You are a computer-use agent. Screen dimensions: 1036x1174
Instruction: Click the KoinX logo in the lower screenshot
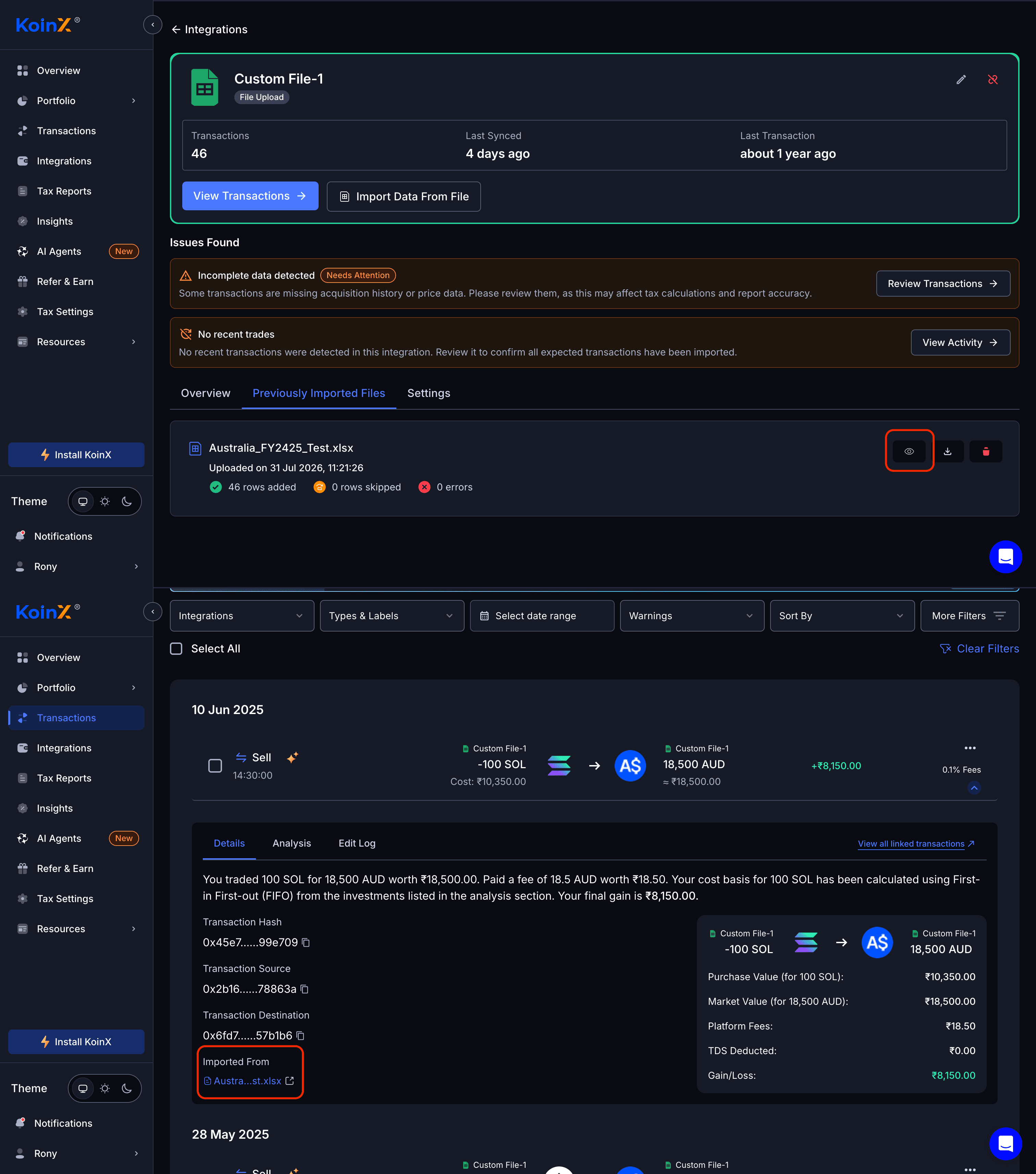point(48,612)
